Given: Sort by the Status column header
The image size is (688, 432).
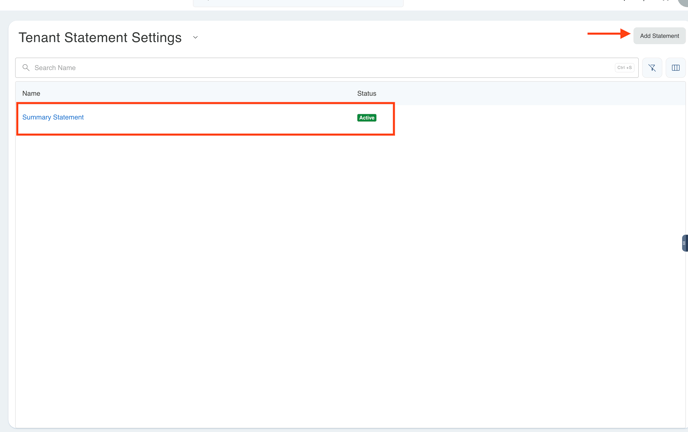Looking at the screenshot, I should pyautogui.click(x=367, y=93).
